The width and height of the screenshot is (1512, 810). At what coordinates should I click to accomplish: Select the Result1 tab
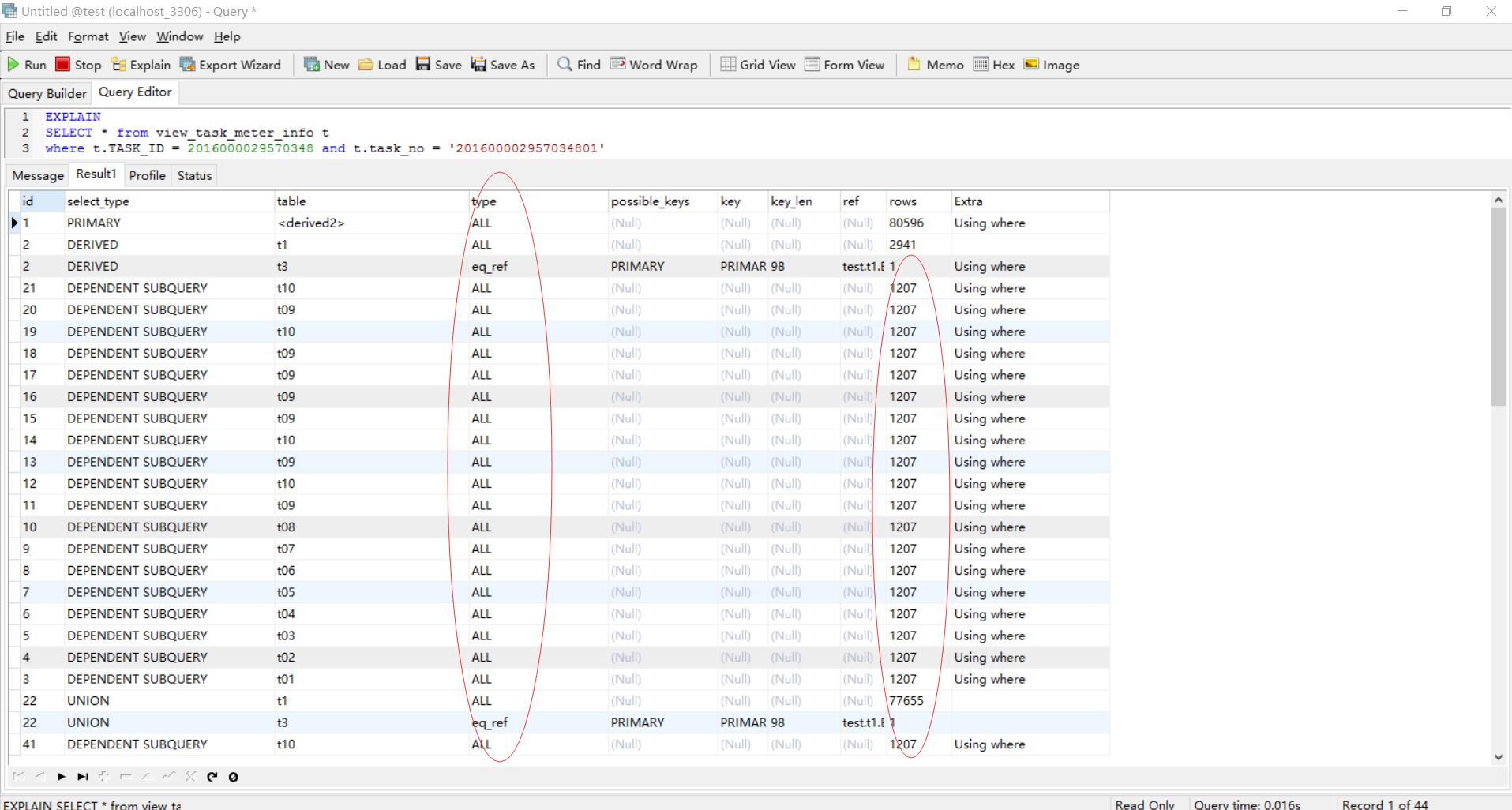click(96, 174)
